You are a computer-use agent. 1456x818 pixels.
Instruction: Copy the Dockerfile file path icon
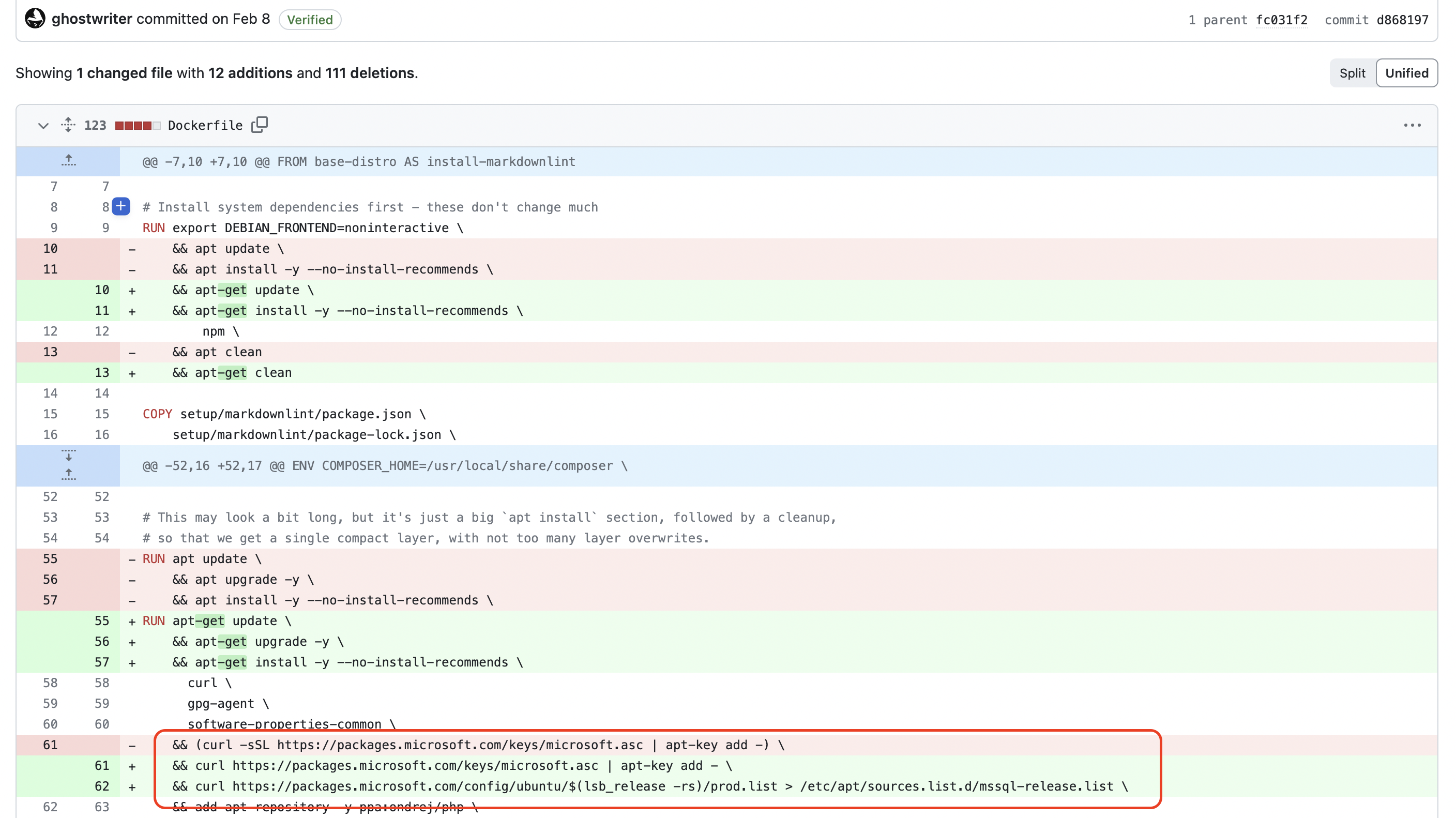260,125
